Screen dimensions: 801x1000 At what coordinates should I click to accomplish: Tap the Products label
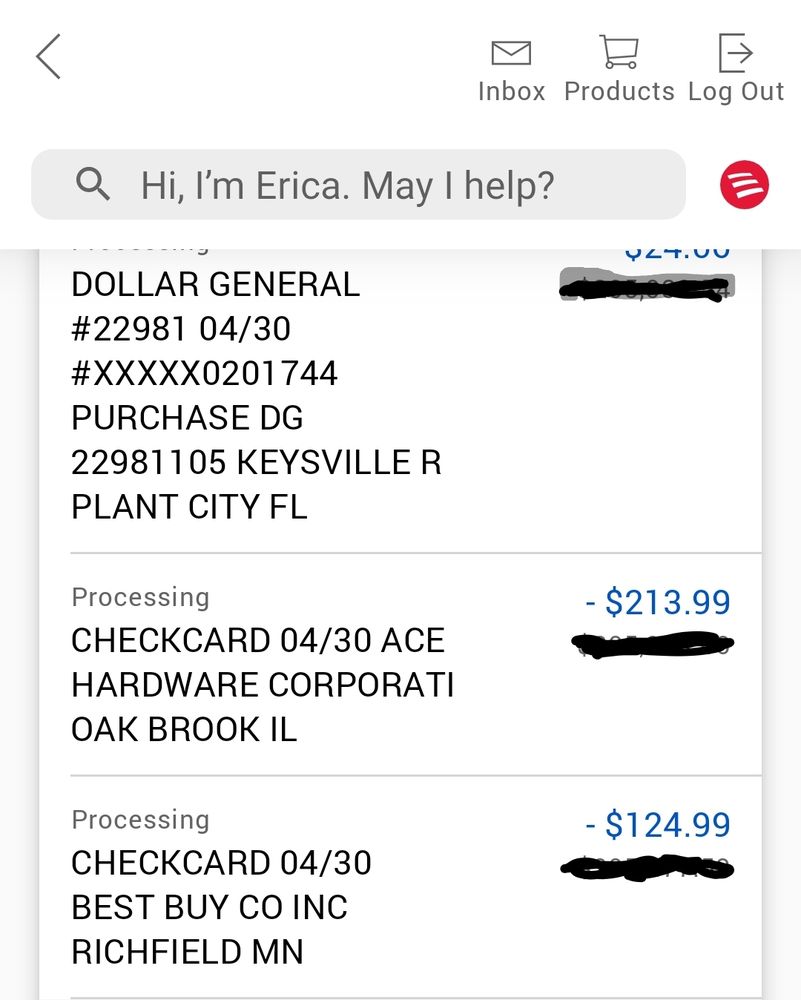coord(619,91)
